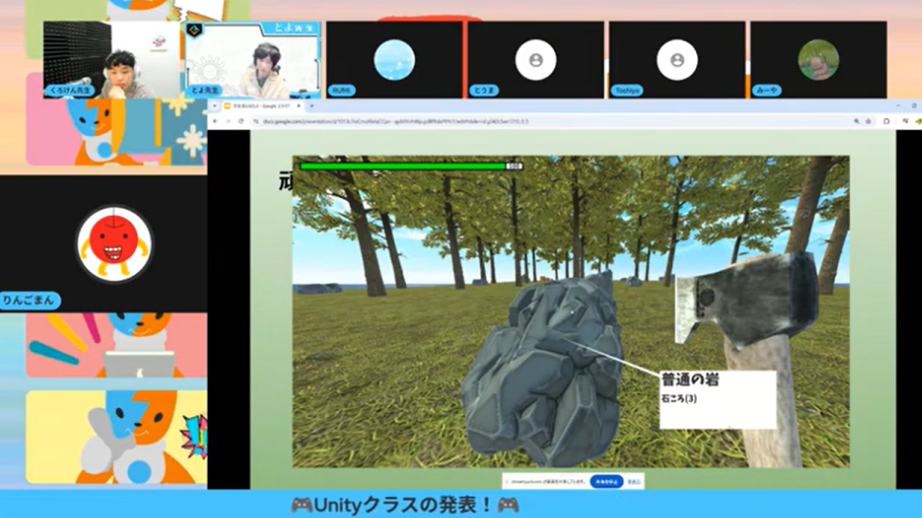Screen dimensions: 922x518
Task: Click the green health bar in game
Action: click(403, 166)
